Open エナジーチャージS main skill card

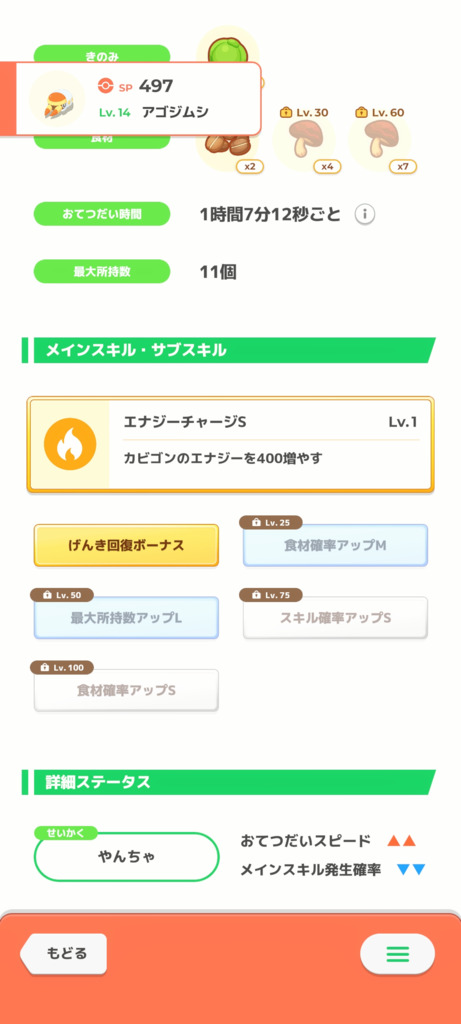click(230, 444)
